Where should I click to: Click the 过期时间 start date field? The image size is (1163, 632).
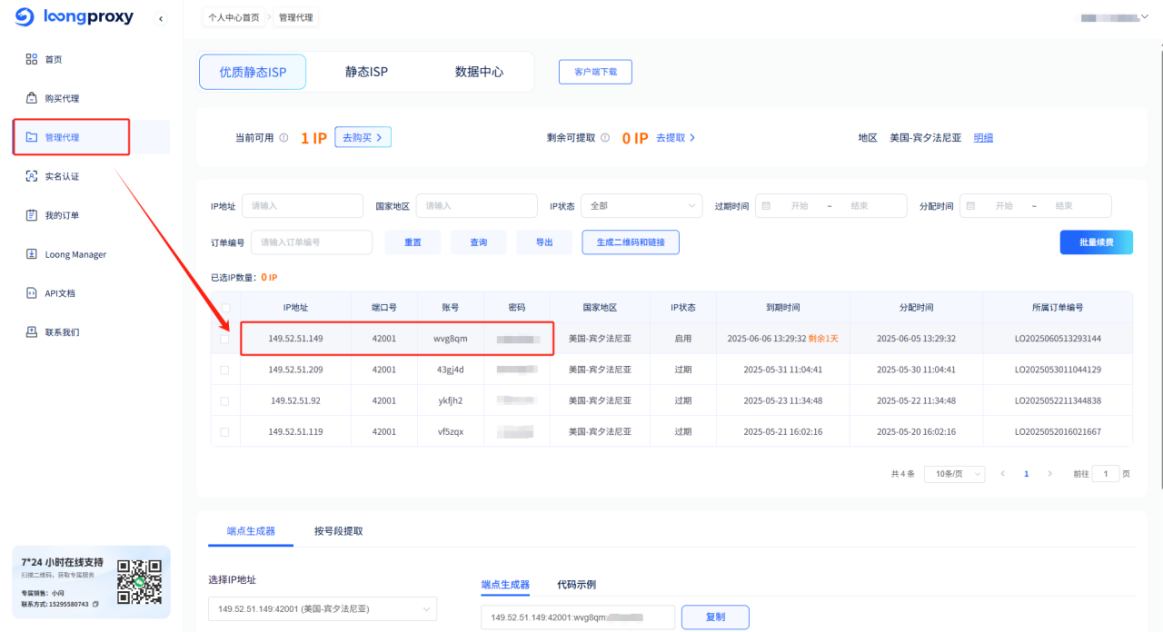[x=800, y=205]
